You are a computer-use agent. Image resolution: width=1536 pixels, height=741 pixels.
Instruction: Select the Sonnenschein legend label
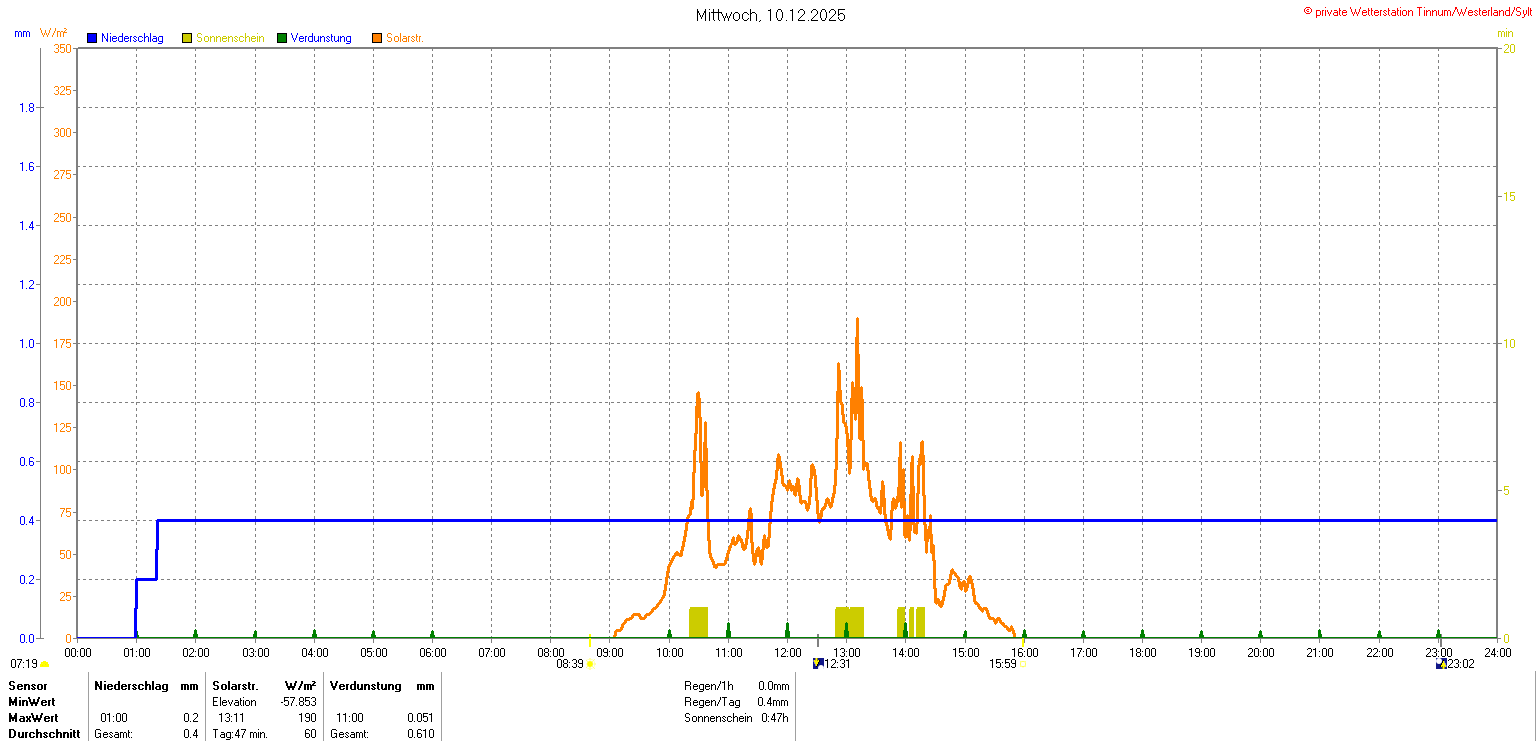(x=230, y=38)
